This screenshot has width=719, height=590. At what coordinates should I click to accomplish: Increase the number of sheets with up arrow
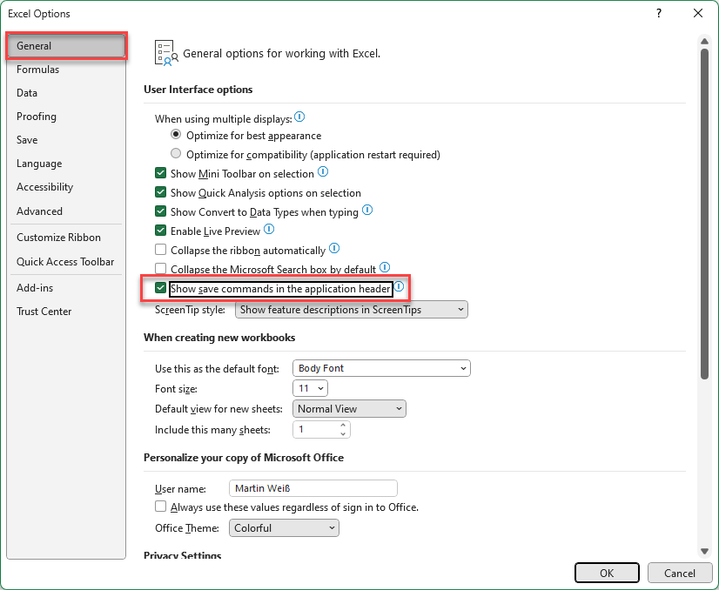(x=343, y=425)
